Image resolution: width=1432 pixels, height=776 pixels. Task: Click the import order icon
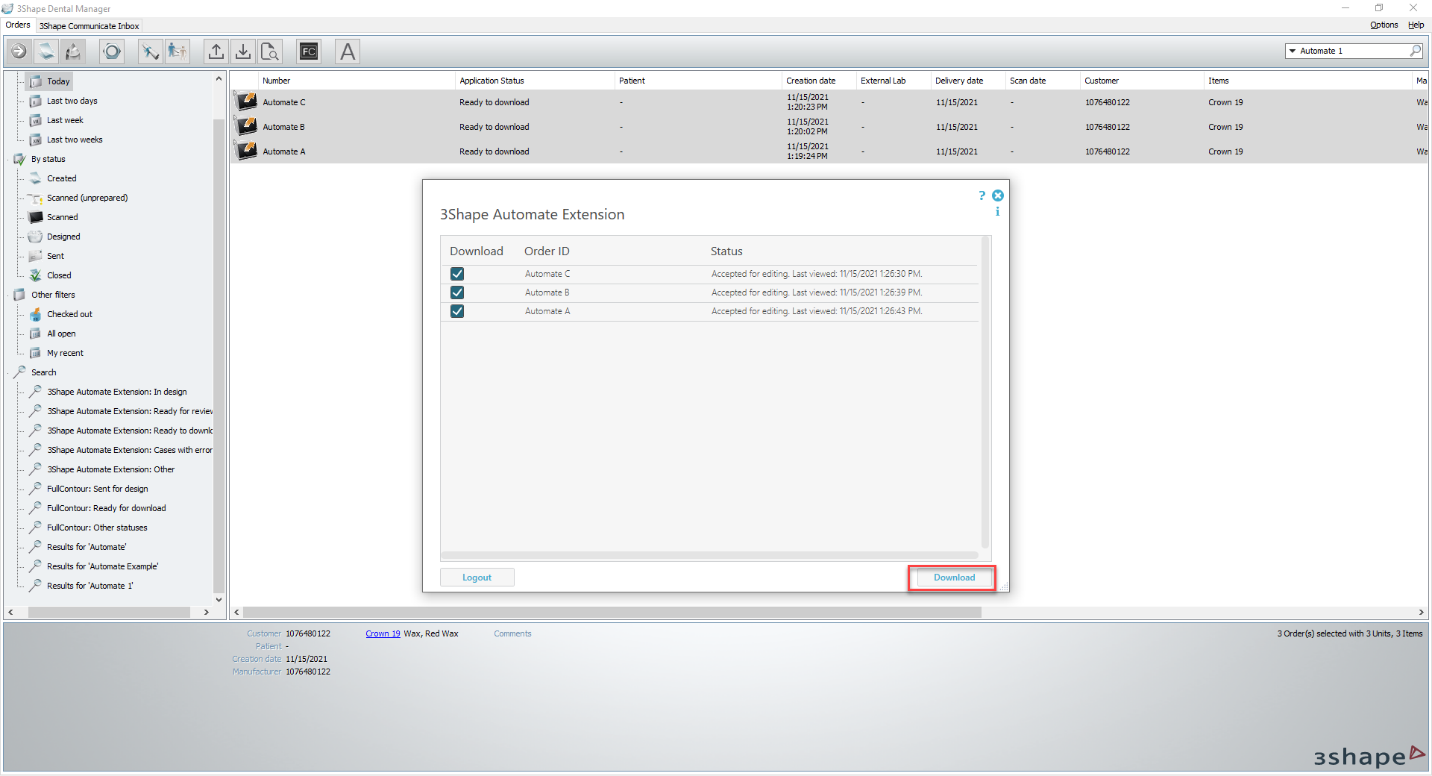243,50
